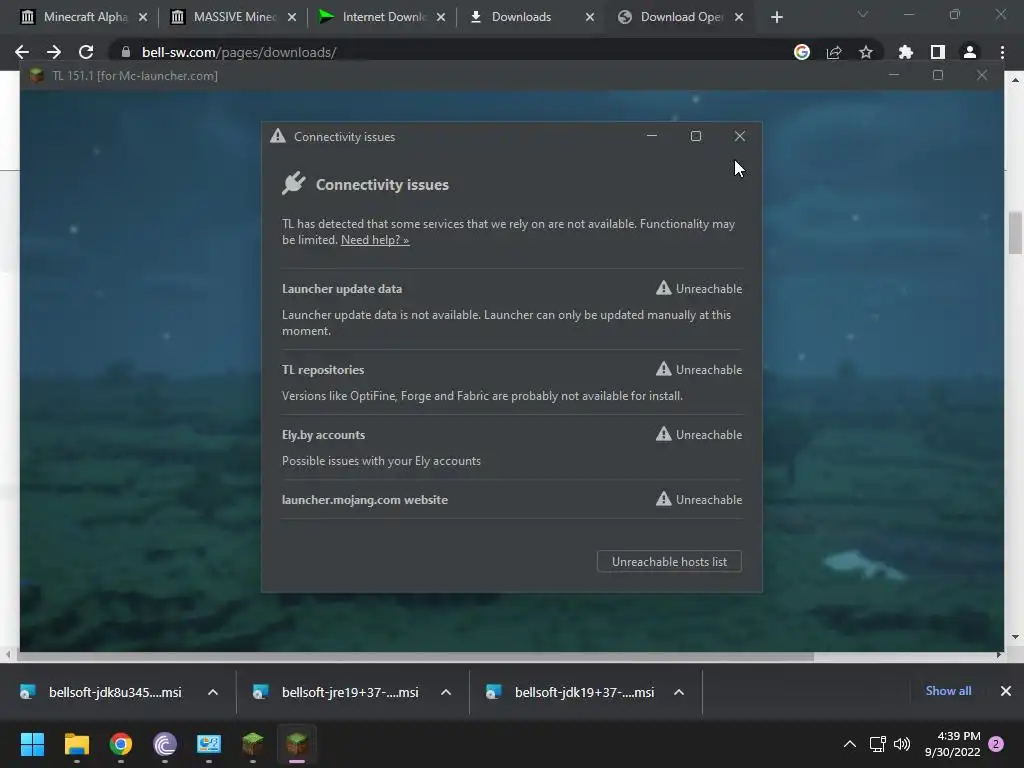The height and width of the screenshot is (768, 1024).
Task: Expand options for bellsoft-jdk19+37 download
Action: (679, 692)
